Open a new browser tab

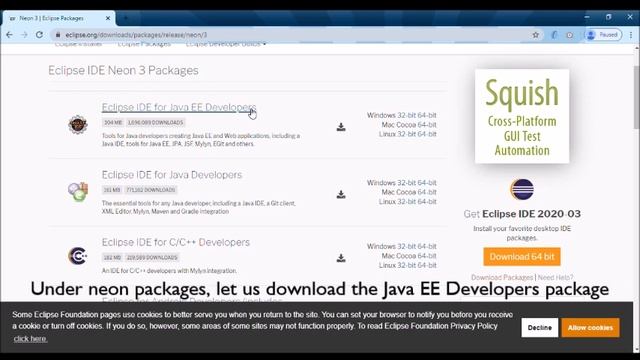click(x=125, y=18)
